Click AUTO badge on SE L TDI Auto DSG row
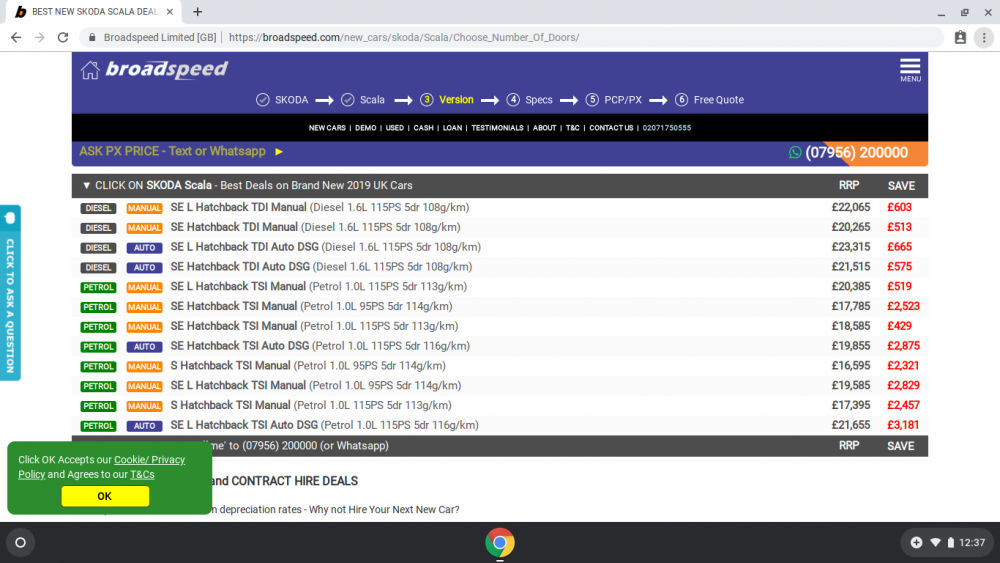 pyautogui.click(x=144, y=247)
